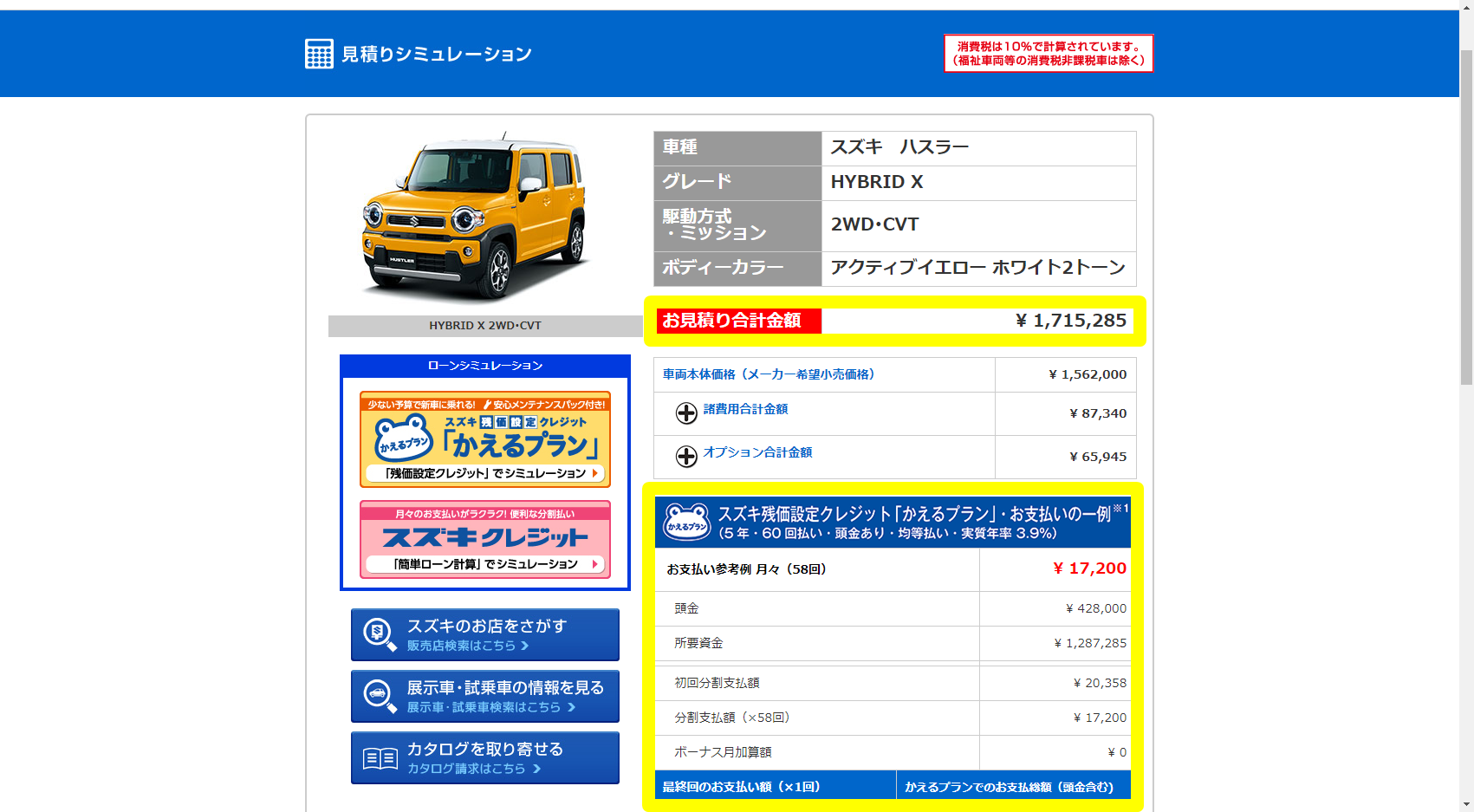The height and width of the screenshot is (812, 1474).
Task: Expand オプション合計金額 with its plus icon
Action: click(686, 457)
